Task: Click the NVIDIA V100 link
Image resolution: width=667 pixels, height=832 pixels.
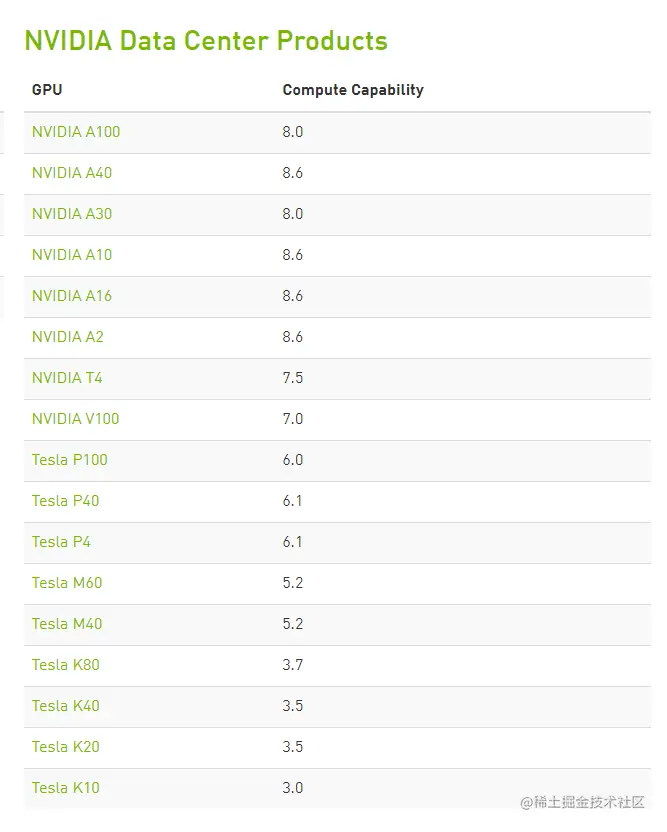Action: 76,419
